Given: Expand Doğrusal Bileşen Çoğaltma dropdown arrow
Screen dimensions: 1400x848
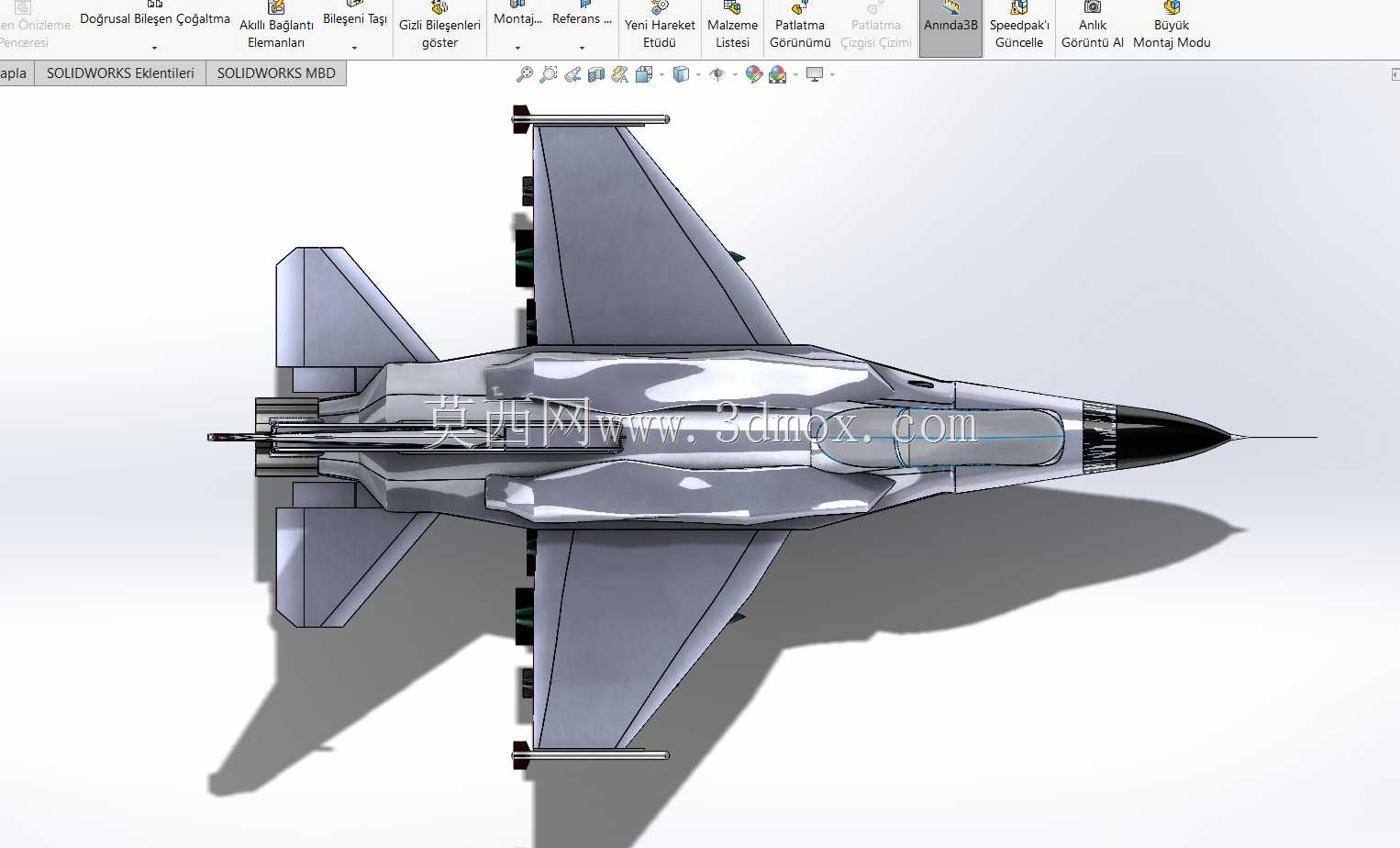Looking at the screenshot, I should coord(154,48).
